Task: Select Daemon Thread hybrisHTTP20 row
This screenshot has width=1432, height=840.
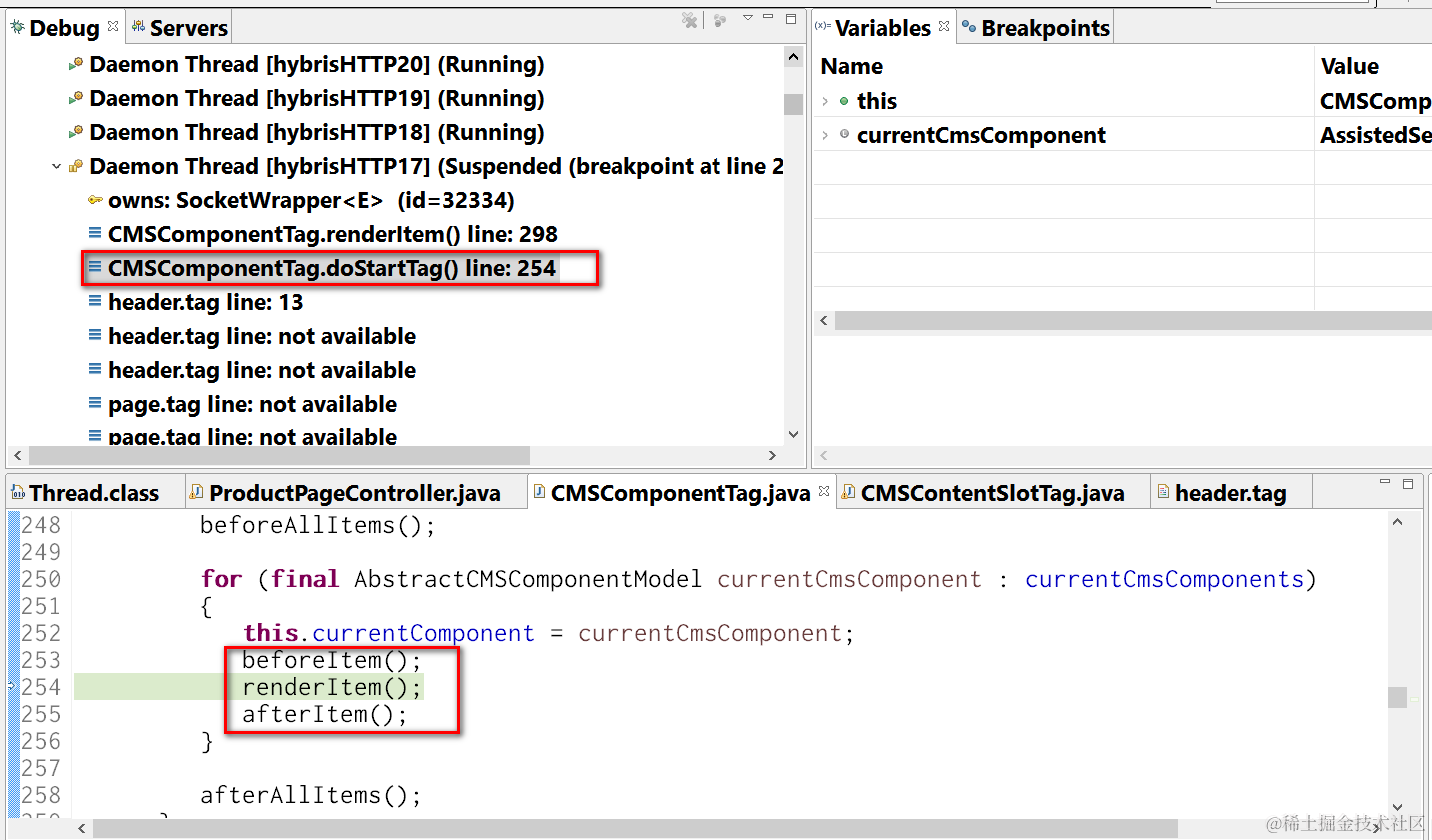Action: (317, 64)
